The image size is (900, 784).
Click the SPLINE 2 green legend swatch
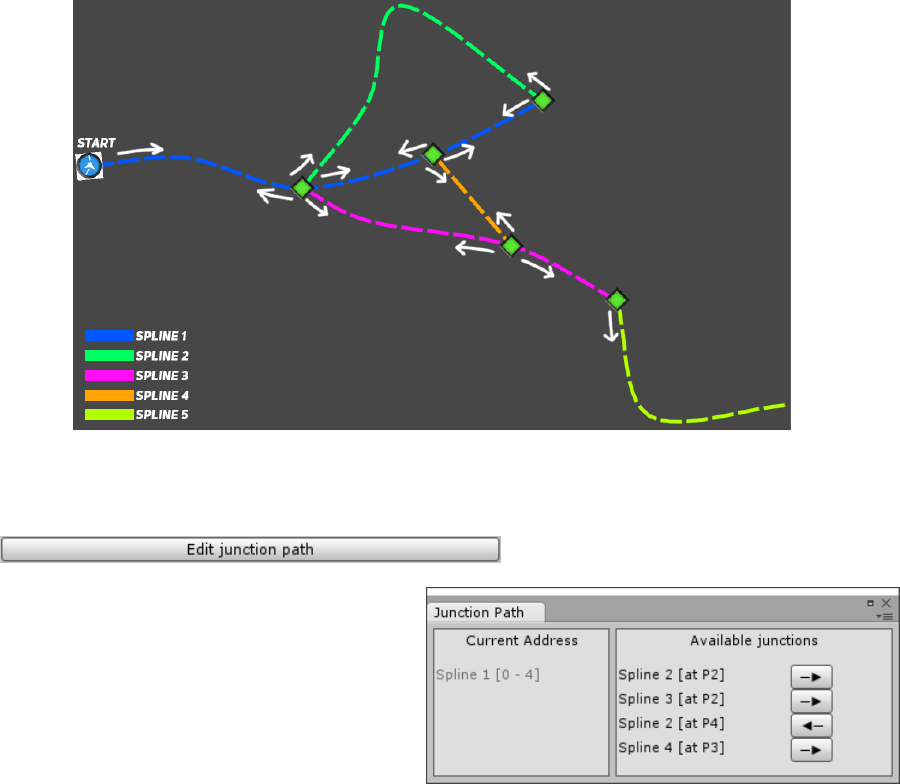tap(109, 355)
